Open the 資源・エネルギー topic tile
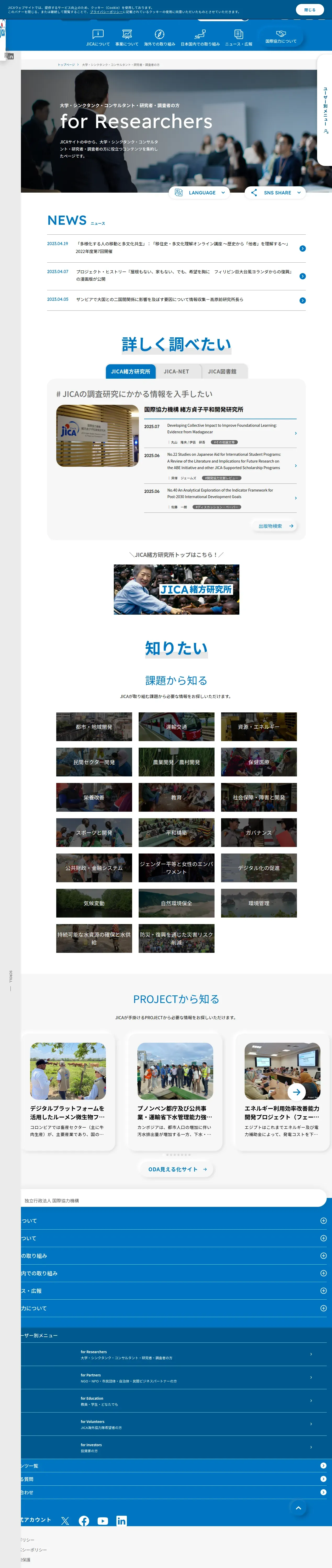The width and height of the screenshot is (332, 1568). (x=259, y=727)
